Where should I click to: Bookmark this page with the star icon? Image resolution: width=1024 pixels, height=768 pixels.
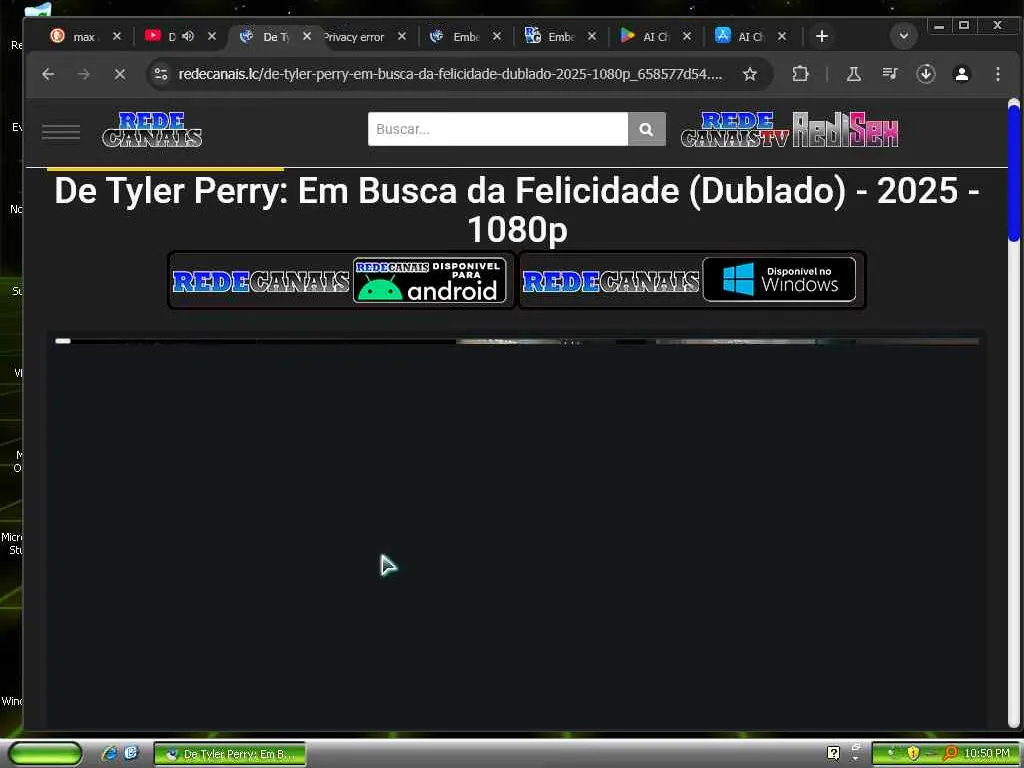750,74
